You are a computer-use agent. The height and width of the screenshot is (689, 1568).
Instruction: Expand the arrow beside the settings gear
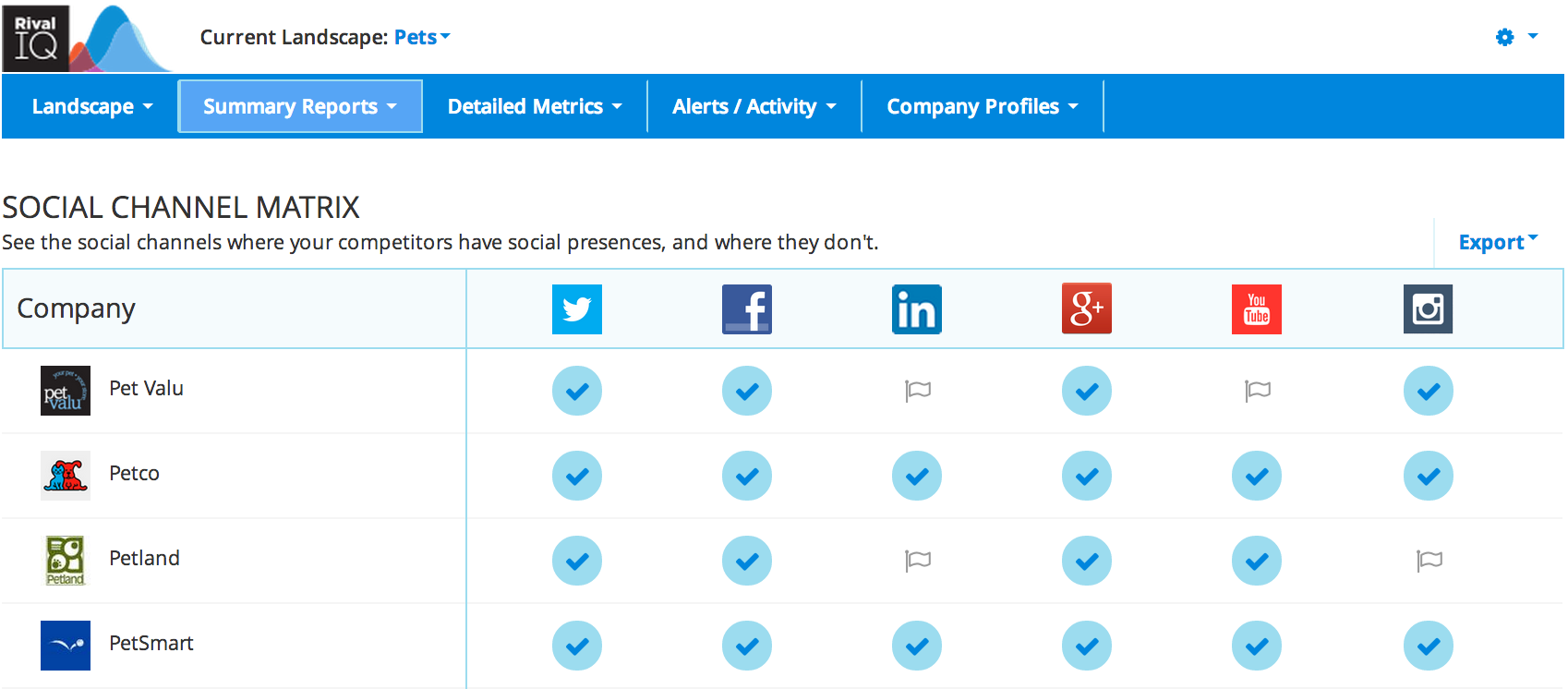[1533, 37]
